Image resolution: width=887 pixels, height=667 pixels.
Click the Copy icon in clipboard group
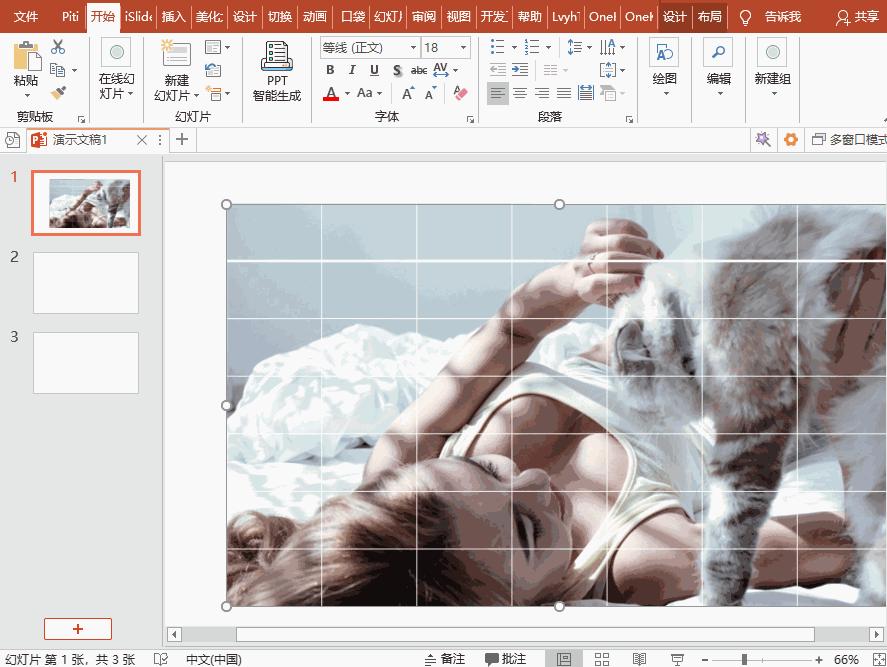(57, 70)
